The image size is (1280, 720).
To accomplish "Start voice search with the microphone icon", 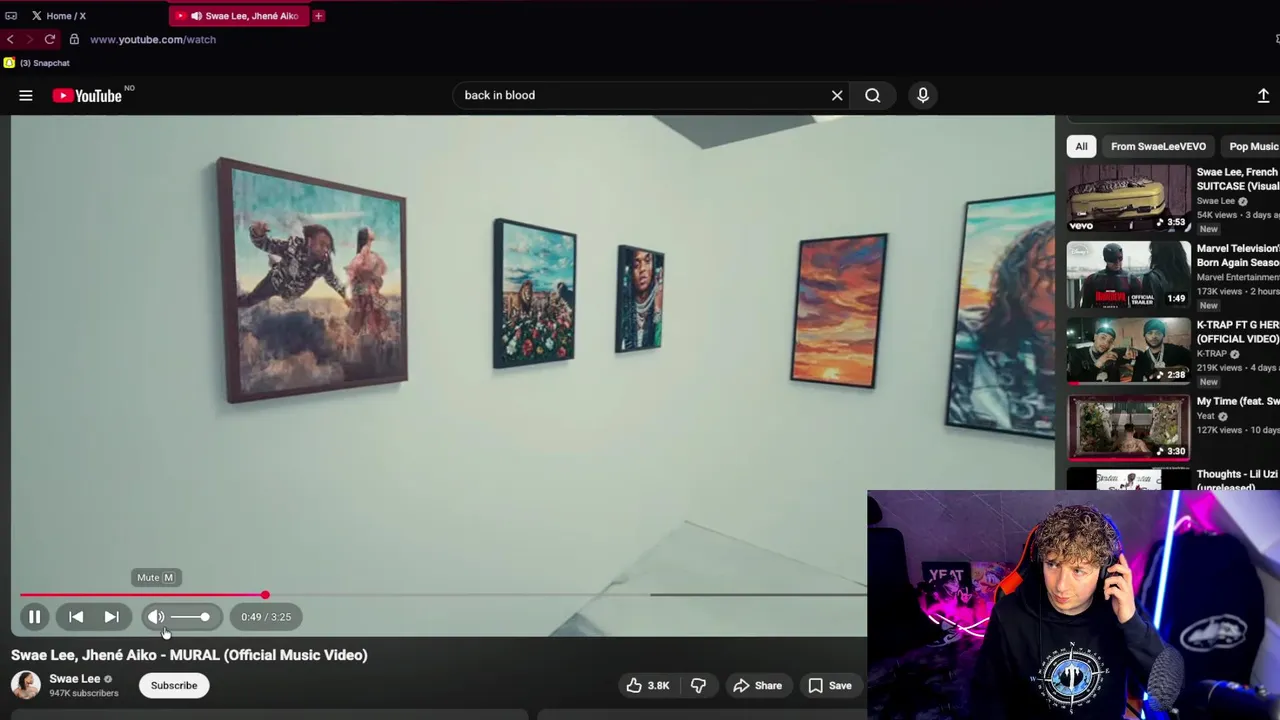I will point(923,95).
